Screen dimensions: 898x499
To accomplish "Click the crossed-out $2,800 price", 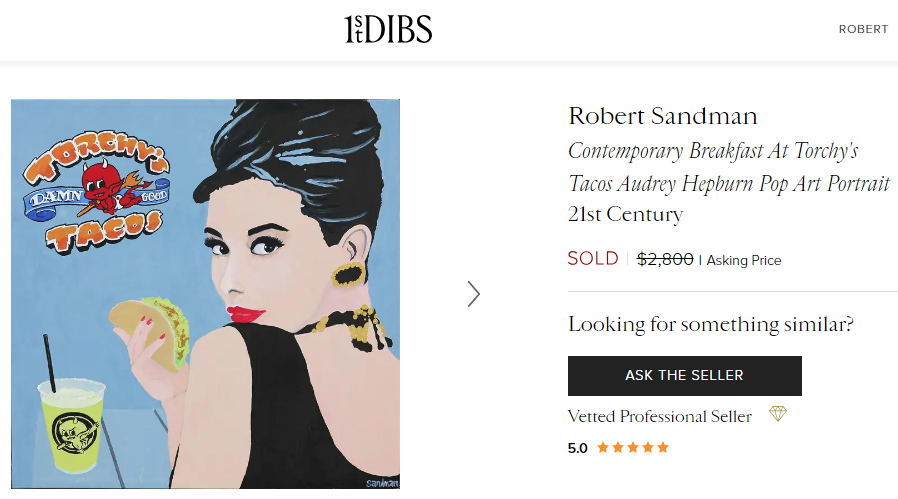I will click(x=665, y=259).
